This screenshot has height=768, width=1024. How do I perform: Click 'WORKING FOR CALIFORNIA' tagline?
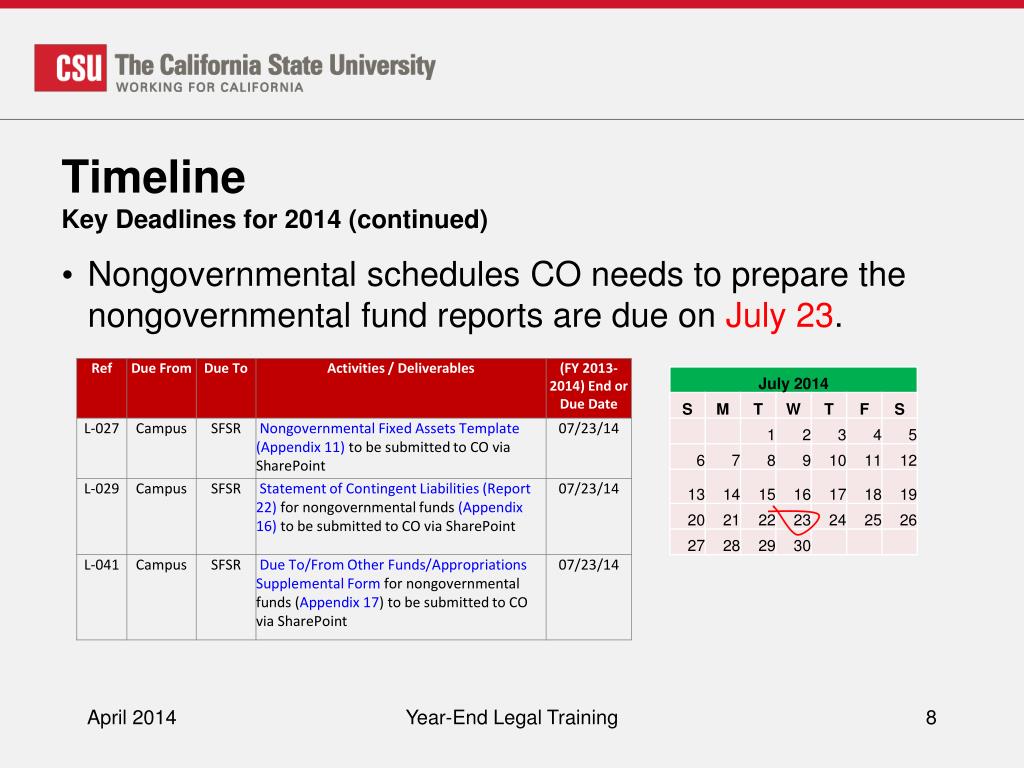pos(210,88)
